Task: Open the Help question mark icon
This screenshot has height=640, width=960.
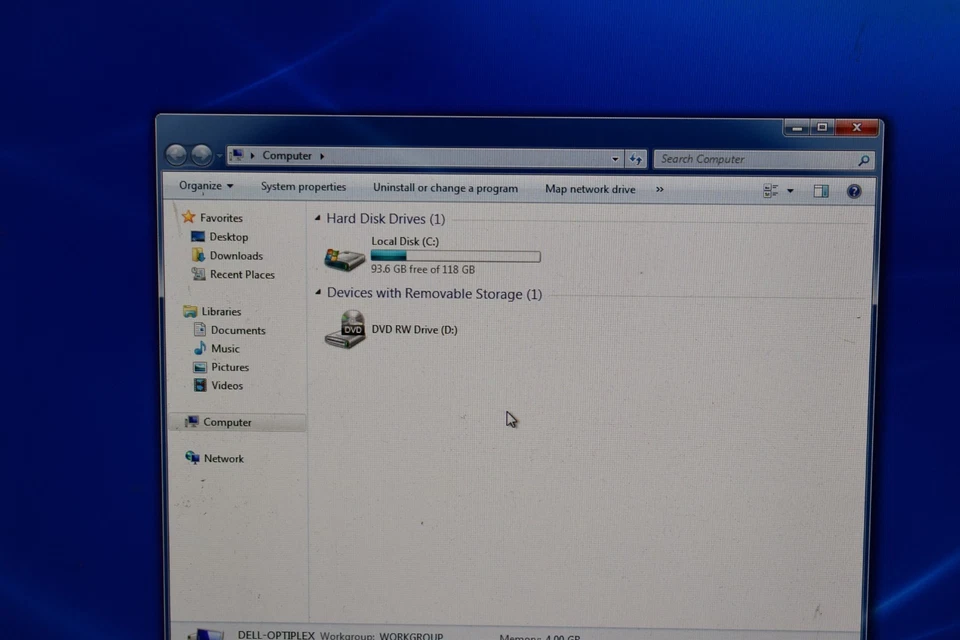Action: click(853, 190)
